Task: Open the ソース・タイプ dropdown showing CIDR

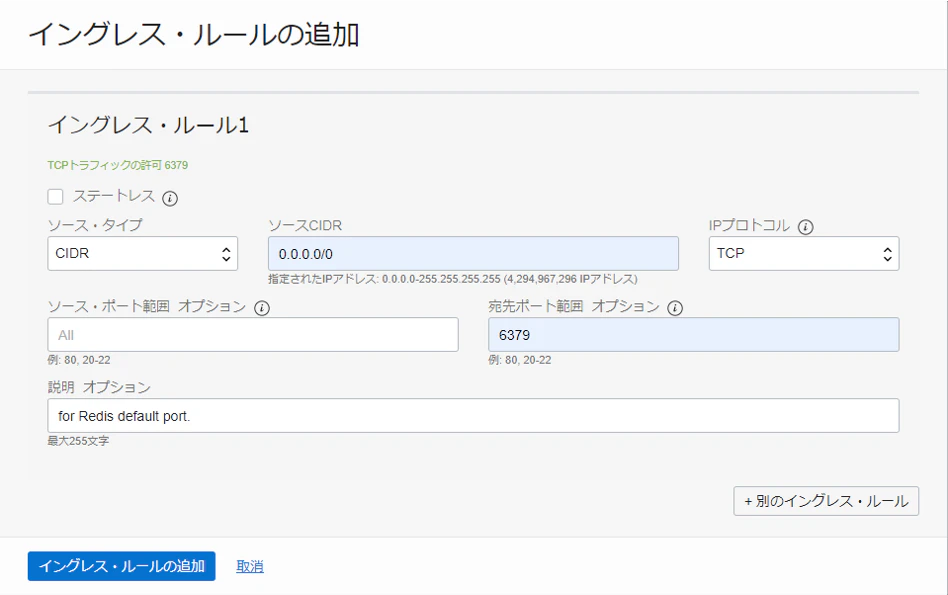Action: click(x=140, y=253)
